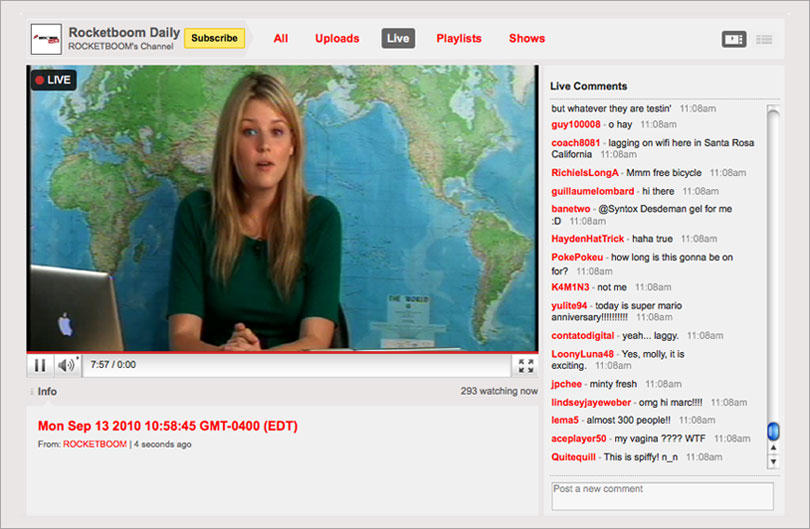Switch to player view layout icon
Viewport: 810px width, 529px height.
point(734,39)
